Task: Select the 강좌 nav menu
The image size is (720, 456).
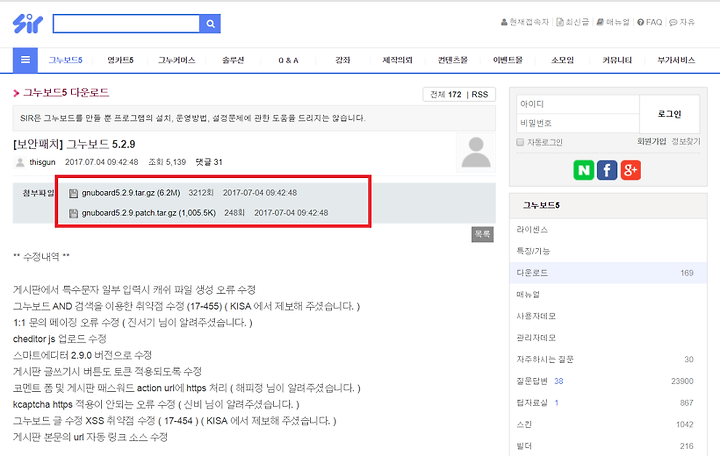Action: (343, 60)
